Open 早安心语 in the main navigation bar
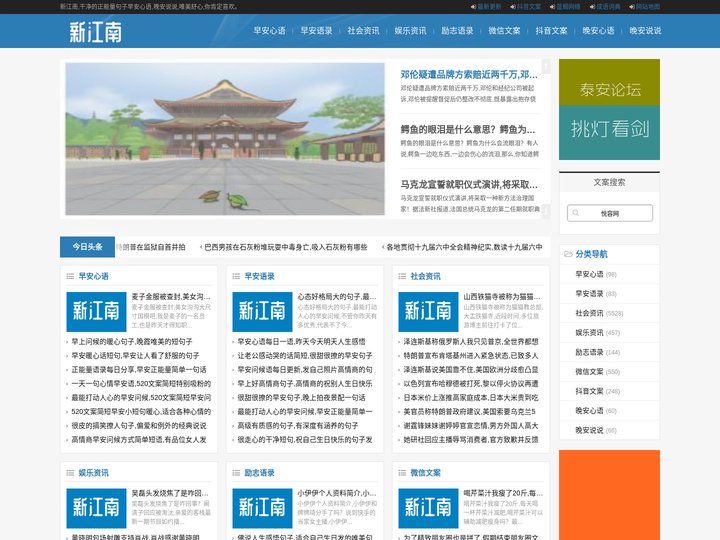The height and width of the screenshot is (540, 720). click(270, 31)
